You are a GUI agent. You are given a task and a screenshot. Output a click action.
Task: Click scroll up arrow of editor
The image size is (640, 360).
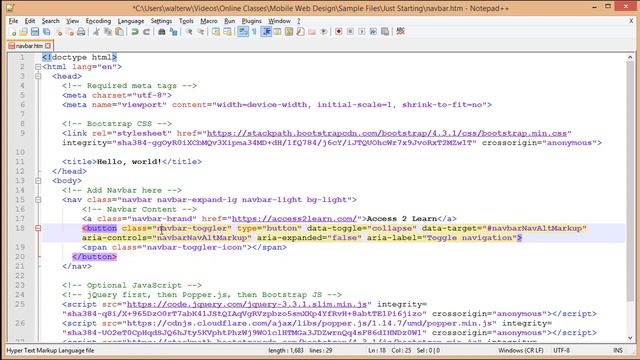coord(630,58)
